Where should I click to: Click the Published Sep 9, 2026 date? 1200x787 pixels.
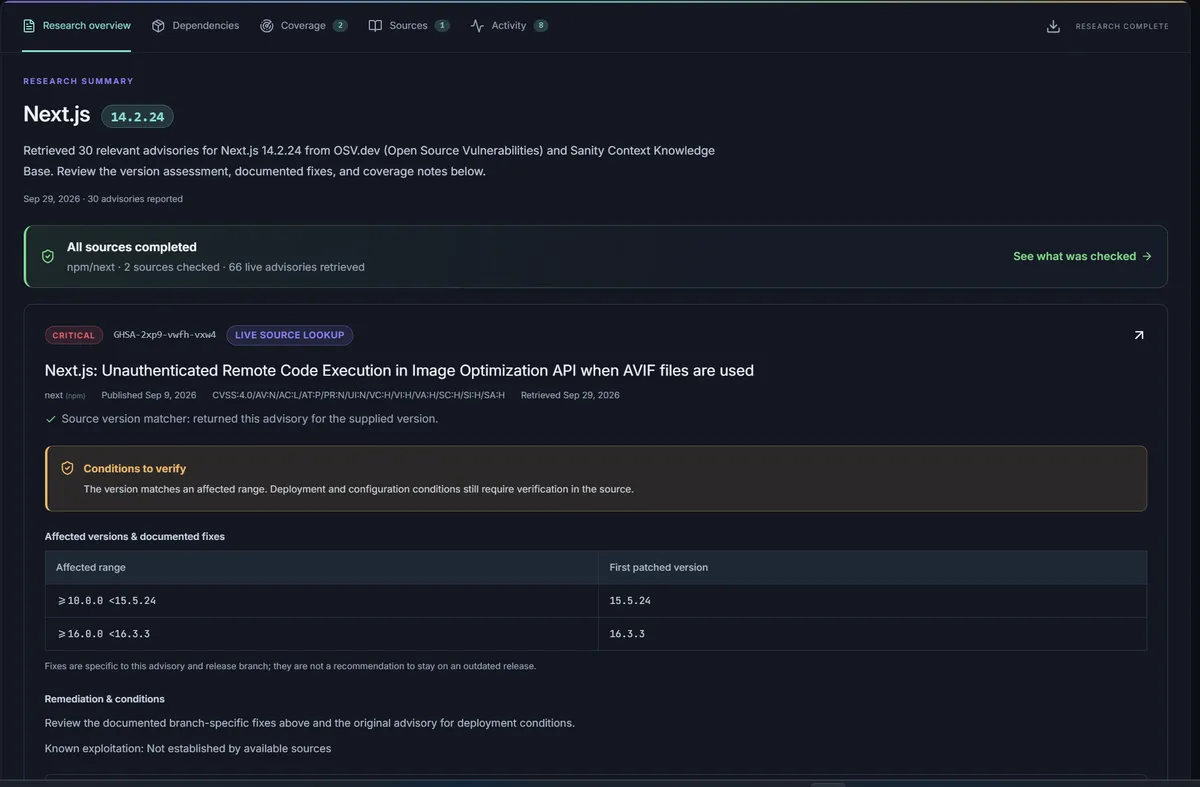point(149,395)
